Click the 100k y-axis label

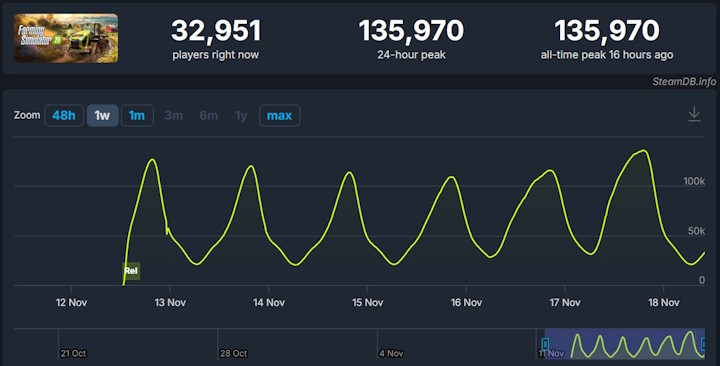pos(694,181)
